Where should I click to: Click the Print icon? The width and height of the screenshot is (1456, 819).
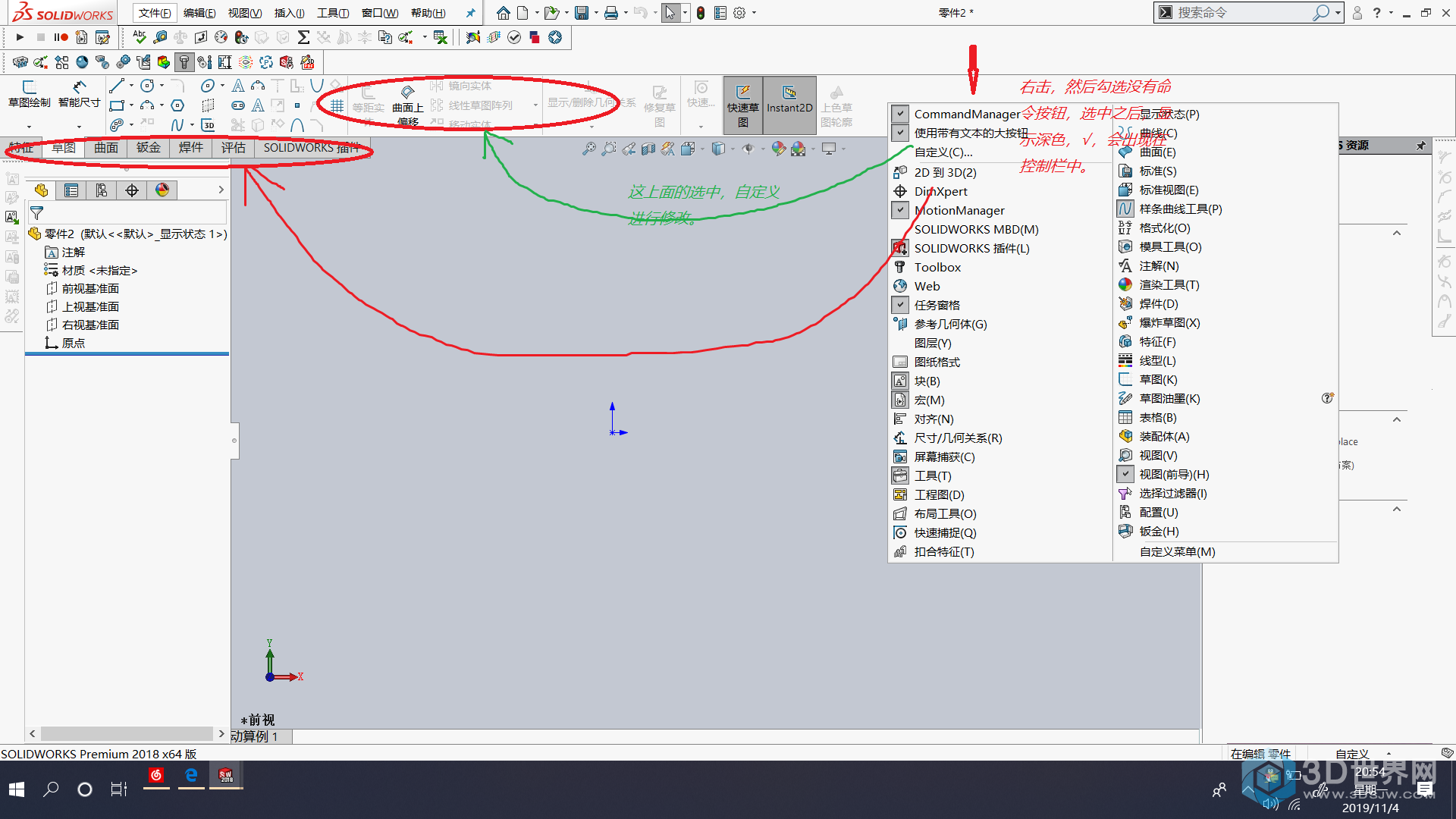click(611, 13)
